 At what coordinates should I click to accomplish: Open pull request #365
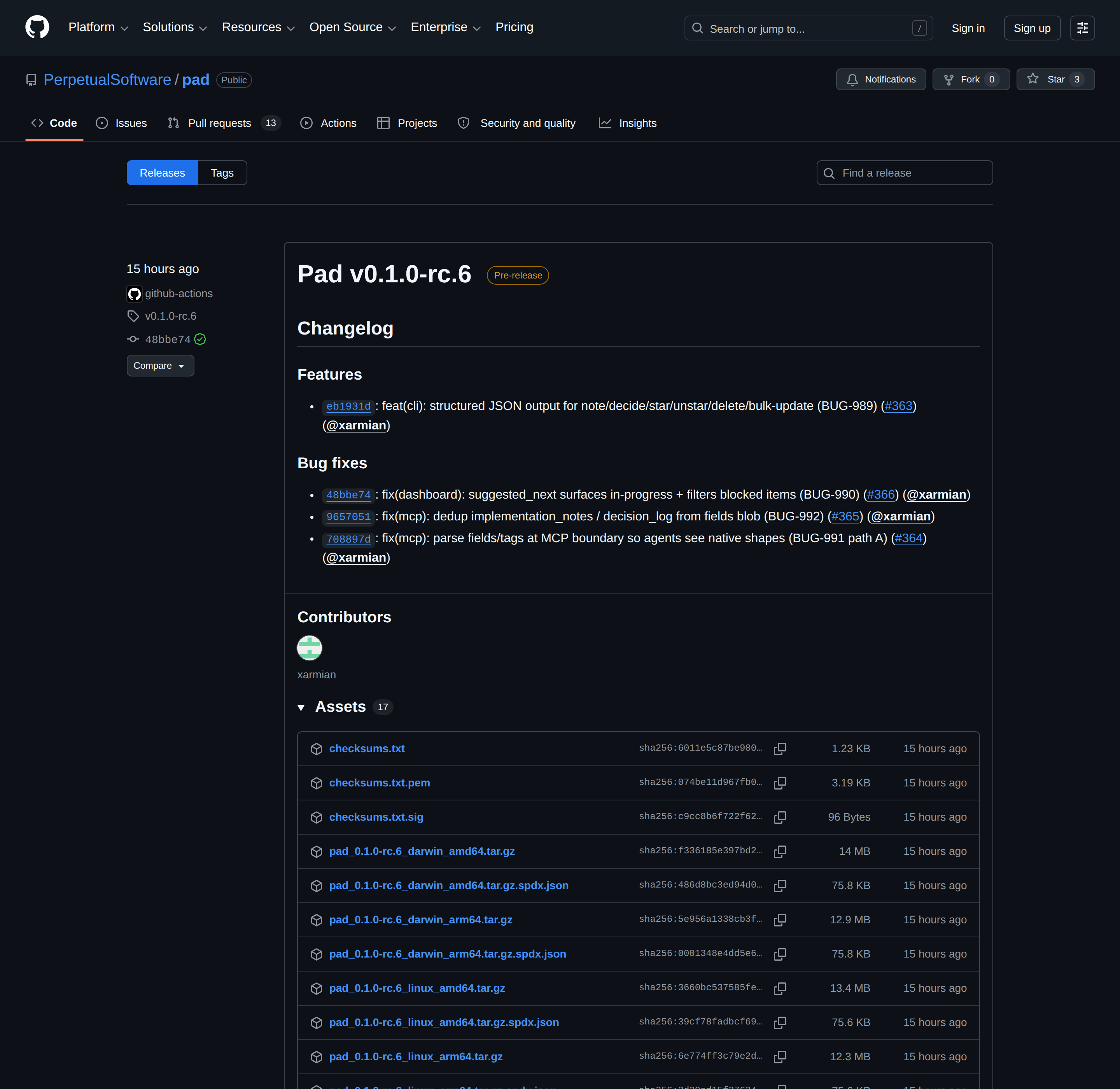click(845, 516)
